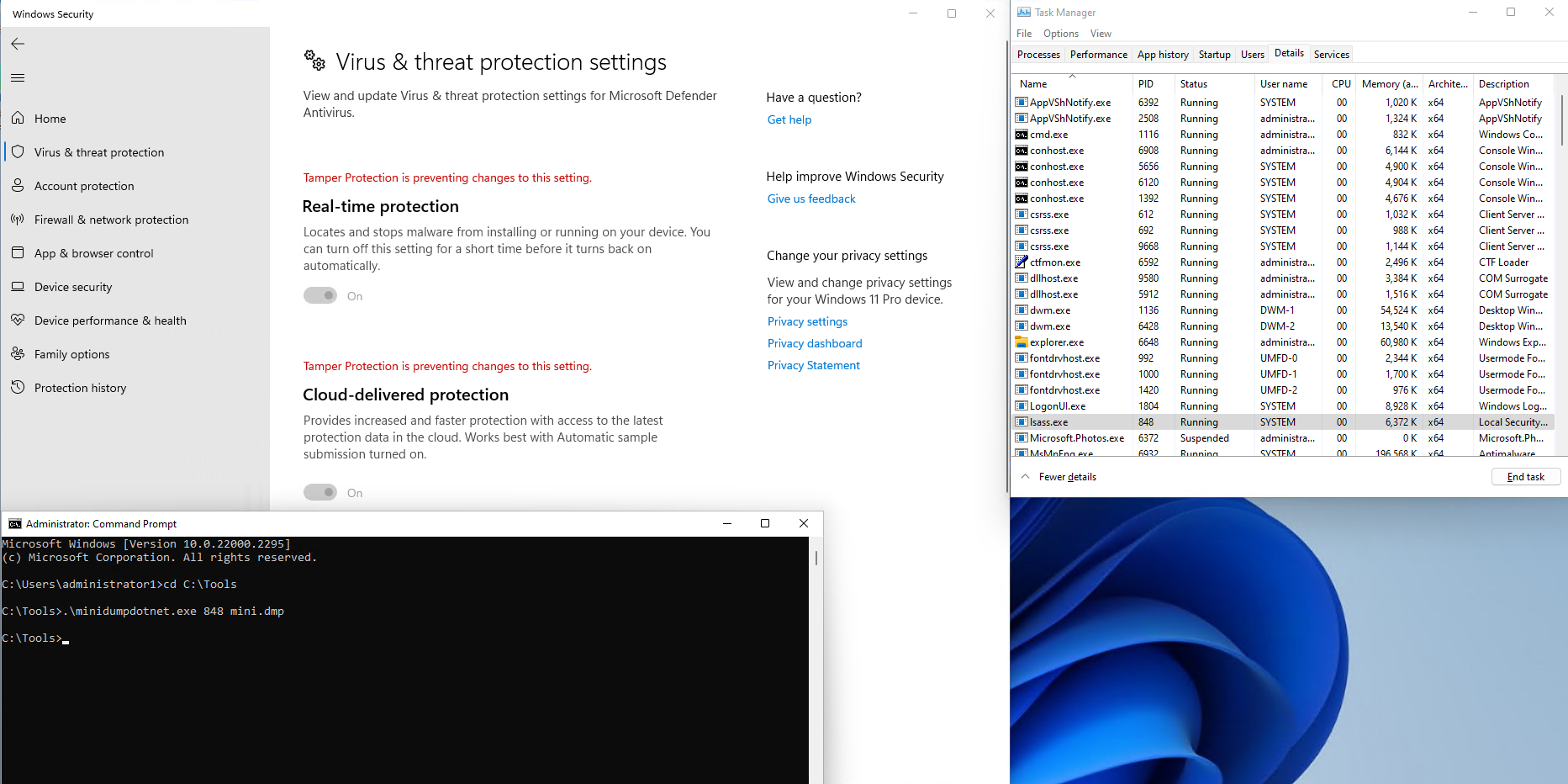Click the Give us feedback link
The height and width of the screenshot is (784, 1568).
(x=811, y=199)
